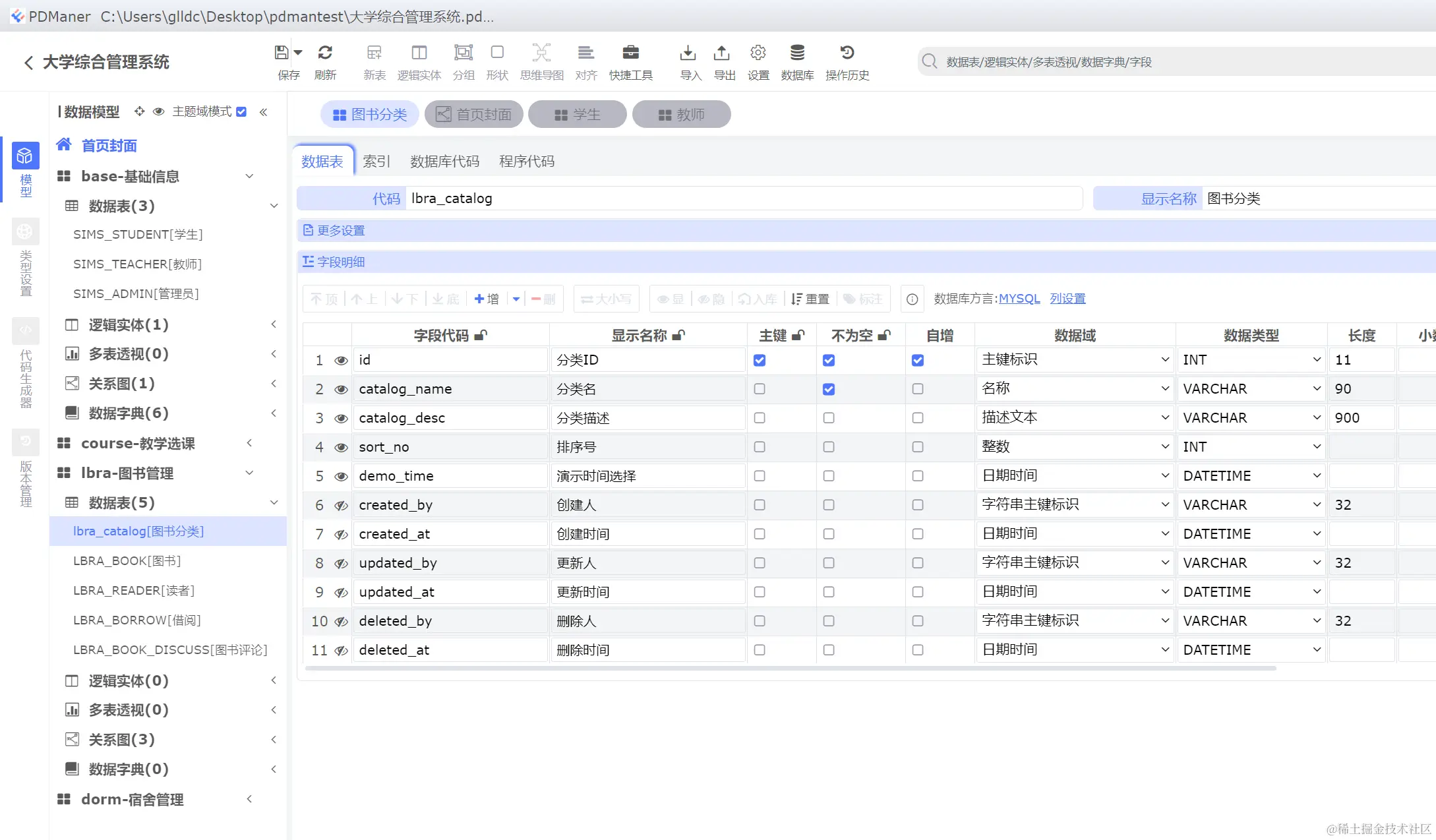Open the 设置 settings gear icon
Viewport: 1436px width, 840px height.
758,53
